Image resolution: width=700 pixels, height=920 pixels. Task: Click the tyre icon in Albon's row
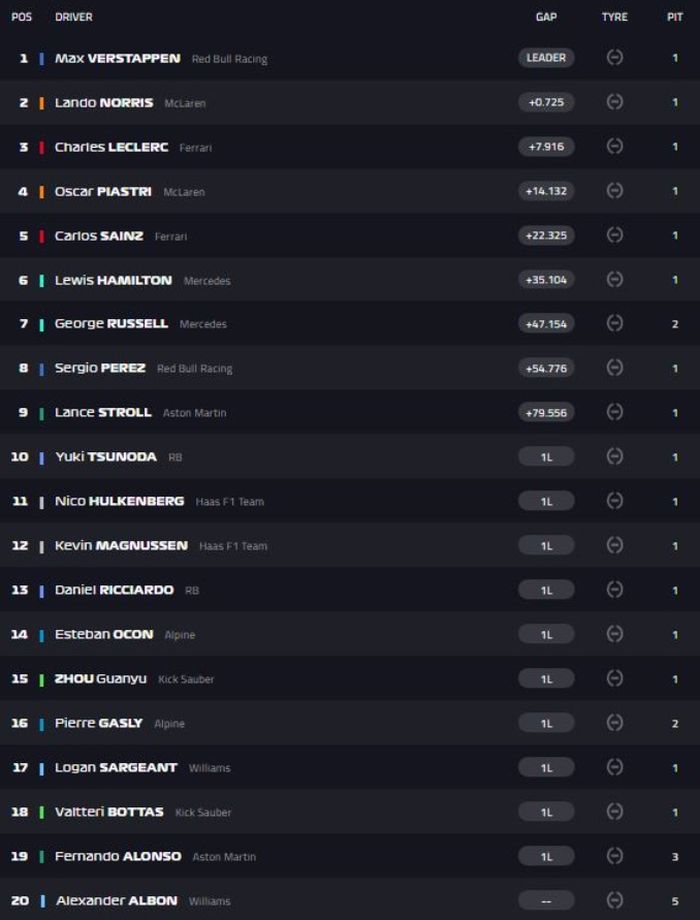[615, 900]
